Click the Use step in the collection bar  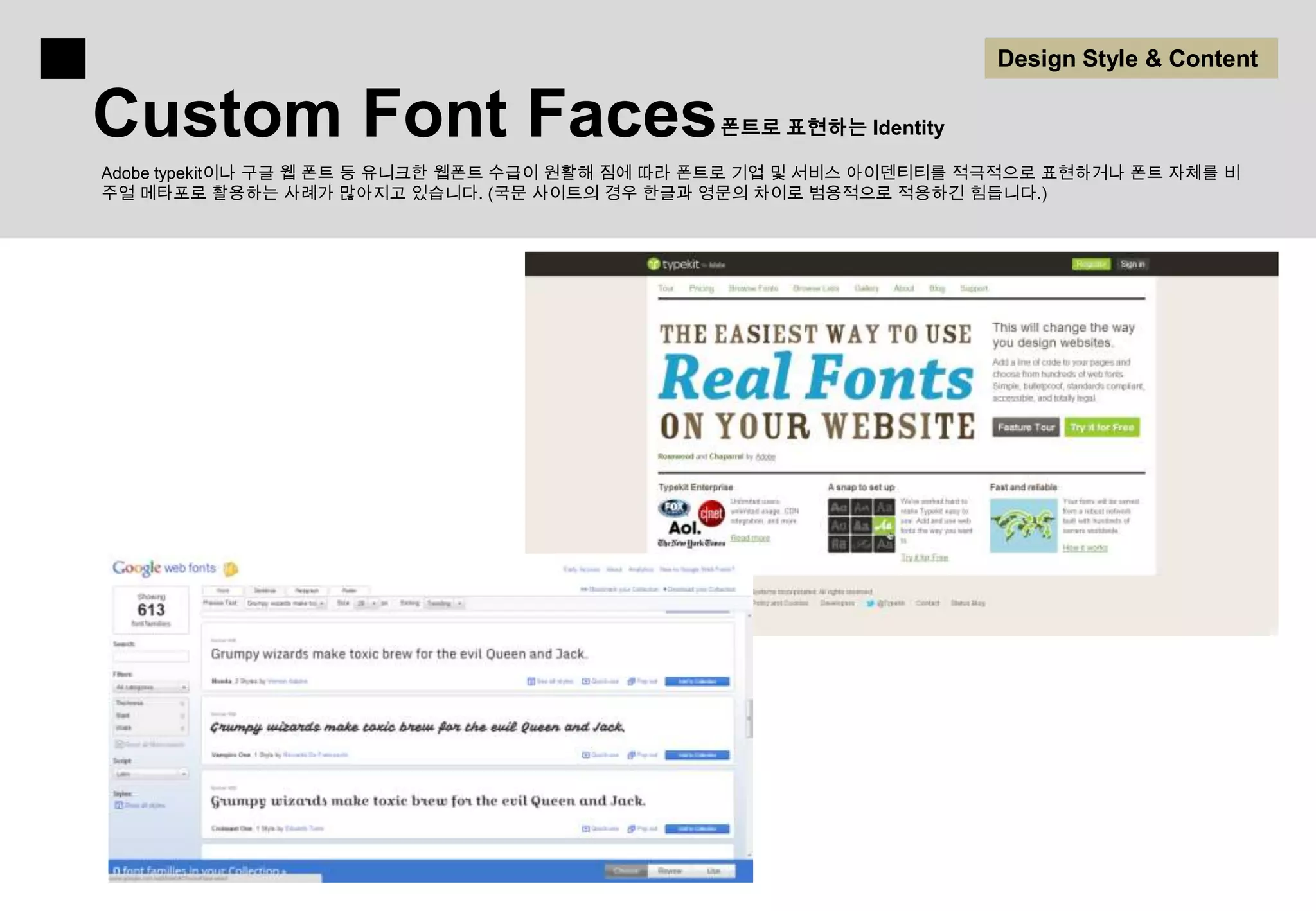[713, 872]
